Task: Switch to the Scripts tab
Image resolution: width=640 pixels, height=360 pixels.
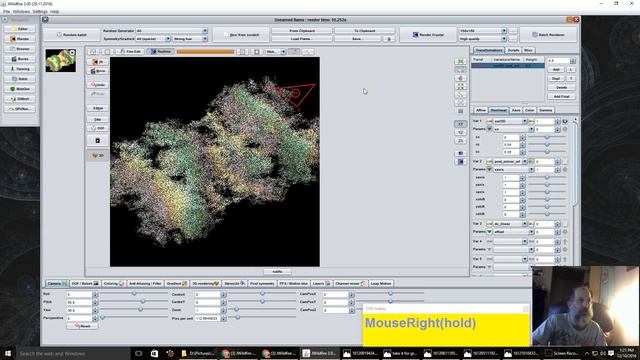Action: point(513,50)
